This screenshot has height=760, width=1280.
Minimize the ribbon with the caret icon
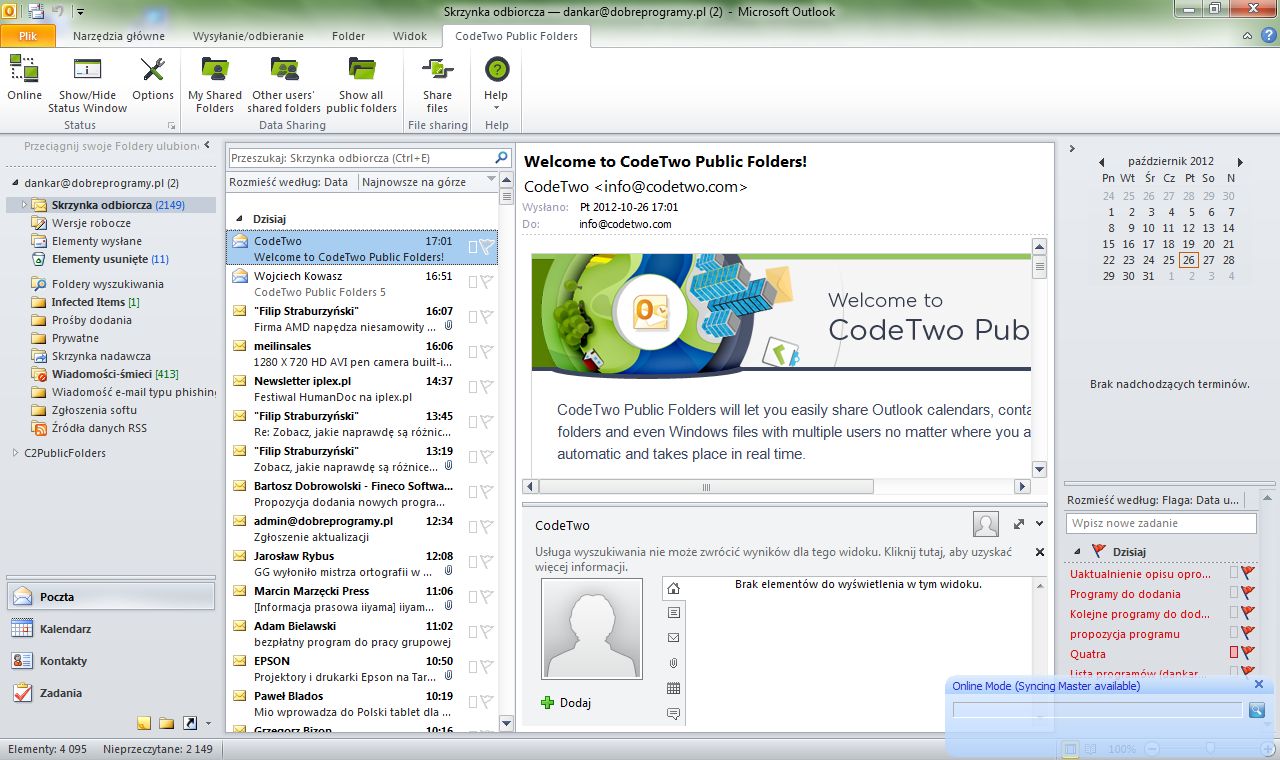click(x=1246, y=36)
